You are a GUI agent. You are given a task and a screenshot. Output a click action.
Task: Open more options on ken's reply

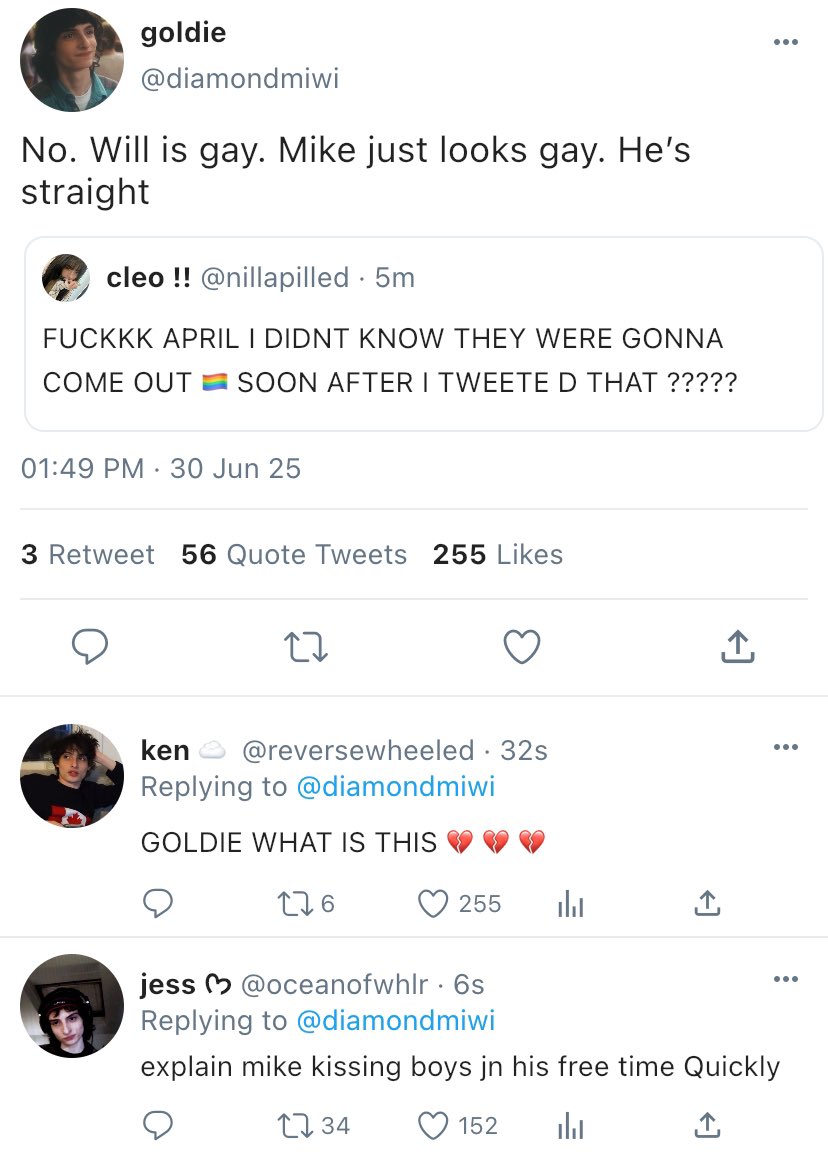point(786,747)
